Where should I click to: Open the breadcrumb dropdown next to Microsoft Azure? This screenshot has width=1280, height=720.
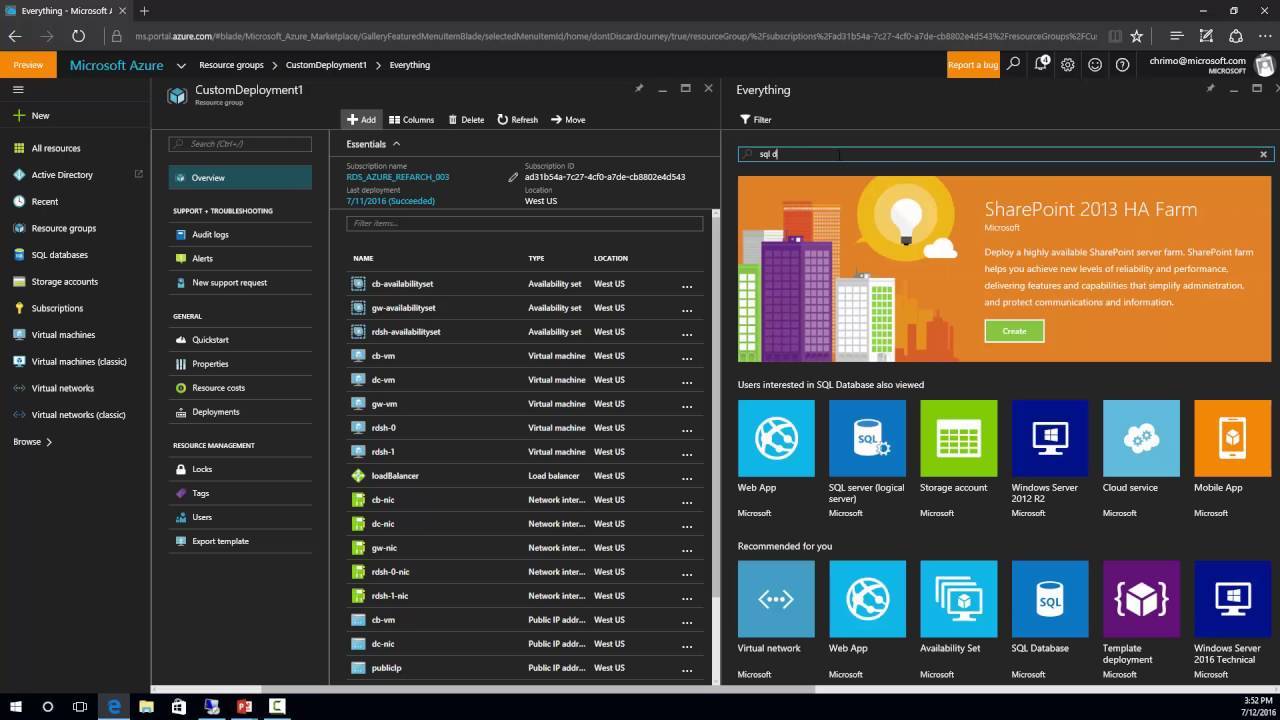181,65
